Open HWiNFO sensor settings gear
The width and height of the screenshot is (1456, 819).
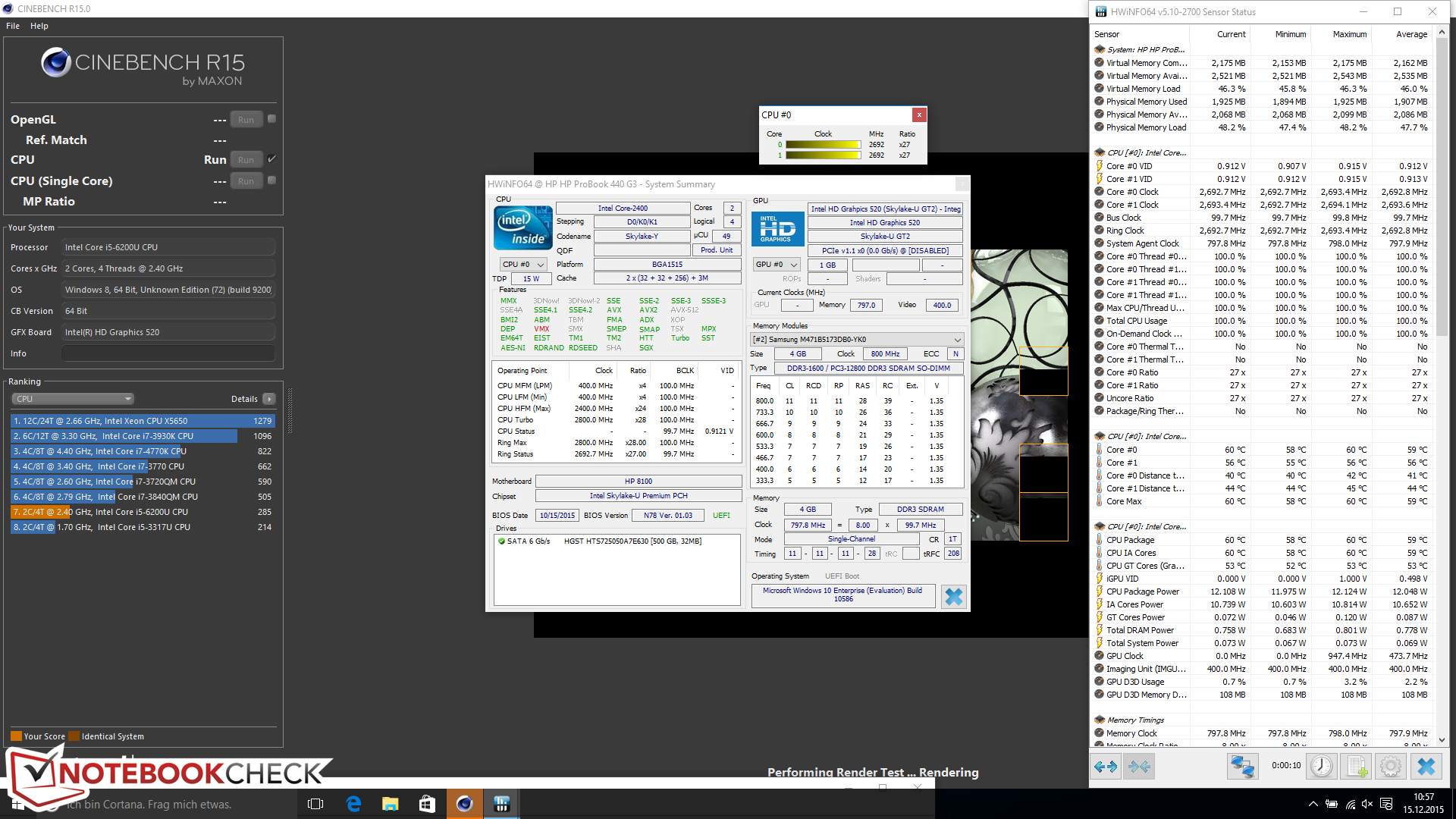pos(1391,767)
